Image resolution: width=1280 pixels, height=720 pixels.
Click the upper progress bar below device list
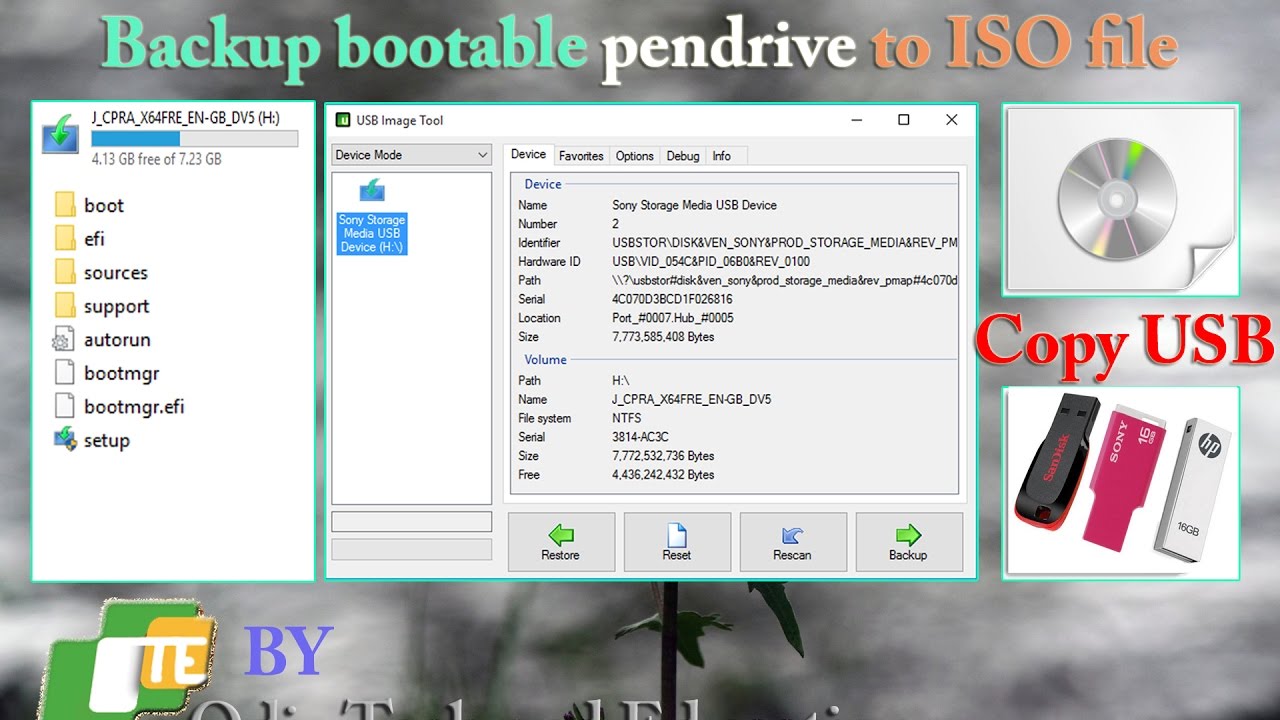pos(411,522)
